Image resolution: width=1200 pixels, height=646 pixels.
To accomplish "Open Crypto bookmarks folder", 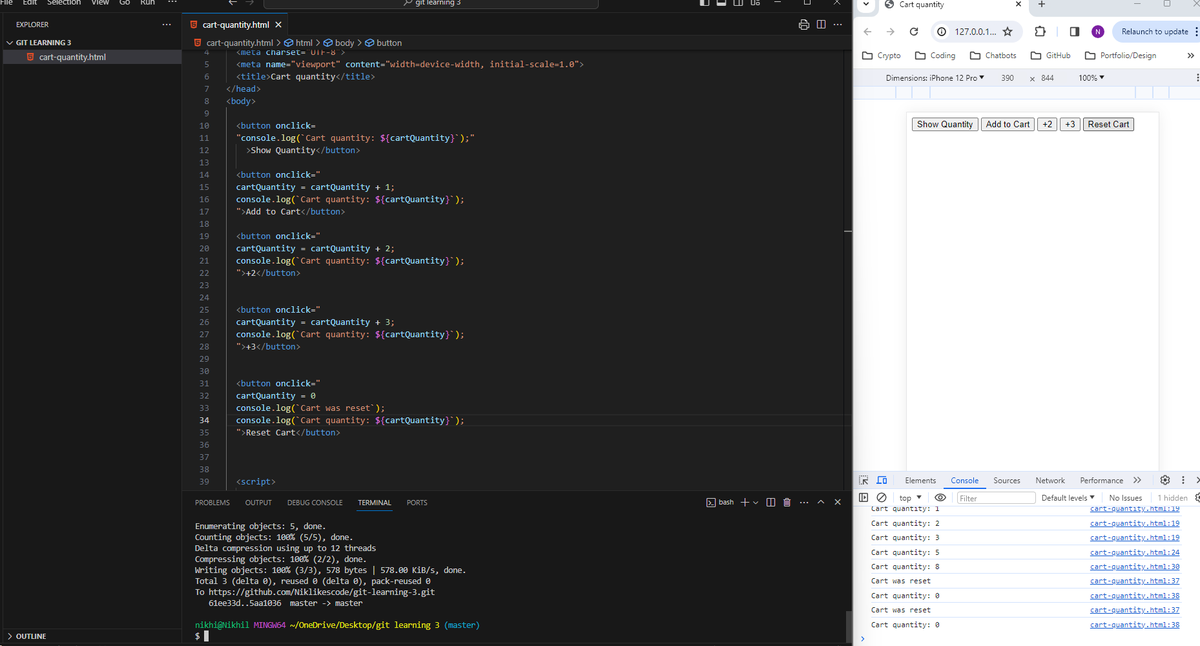I will click(882, 56).
